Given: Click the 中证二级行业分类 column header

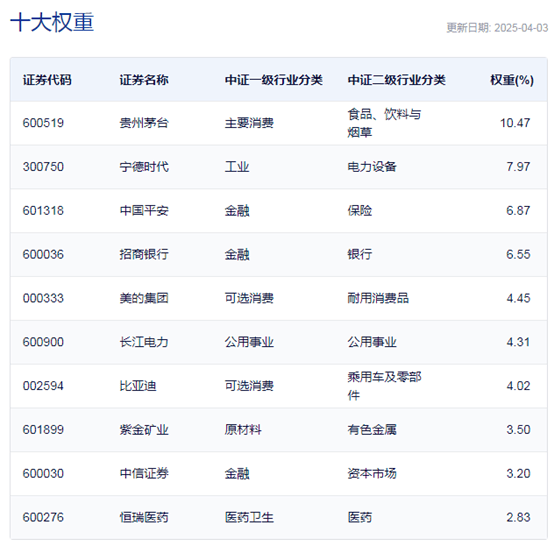Looking at the screenshot, I should (x=396, y=80).
